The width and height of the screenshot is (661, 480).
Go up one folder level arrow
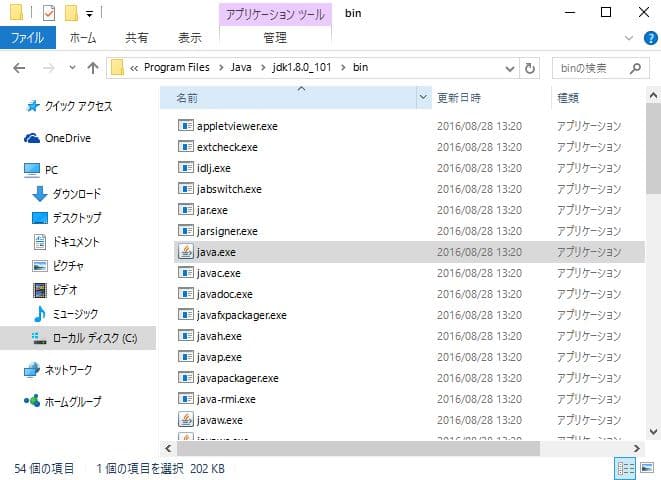tap(93, 68)
